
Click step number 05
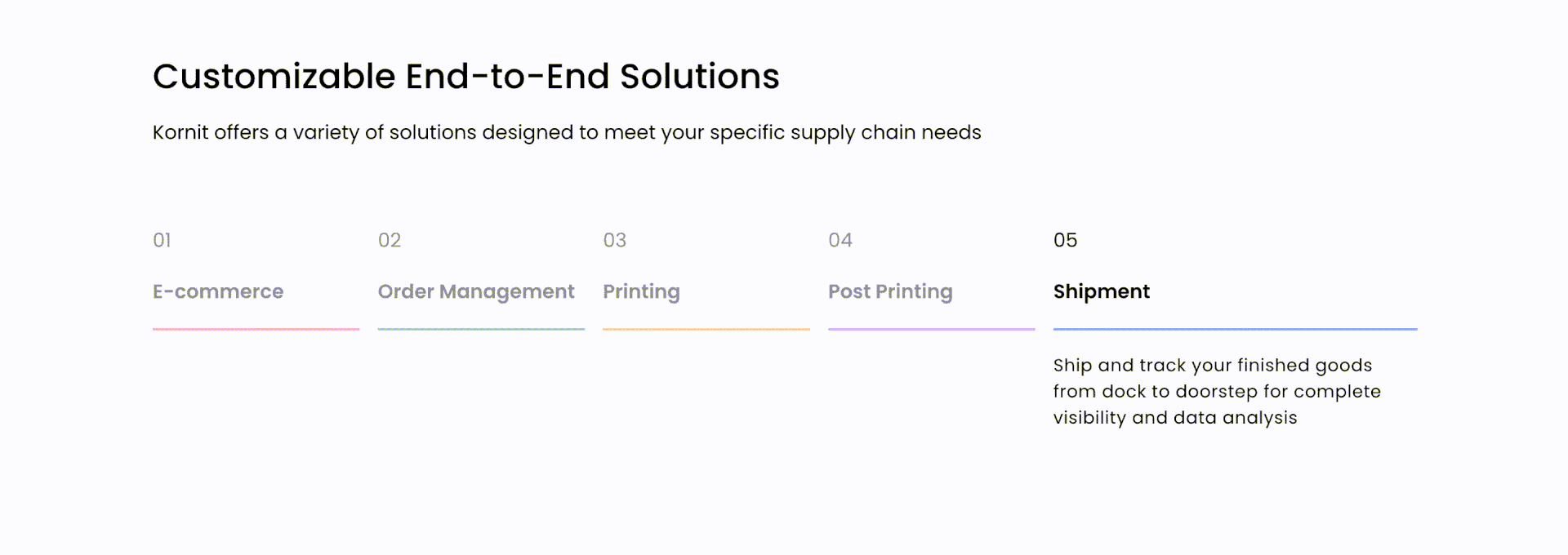tap(1065, 240)
